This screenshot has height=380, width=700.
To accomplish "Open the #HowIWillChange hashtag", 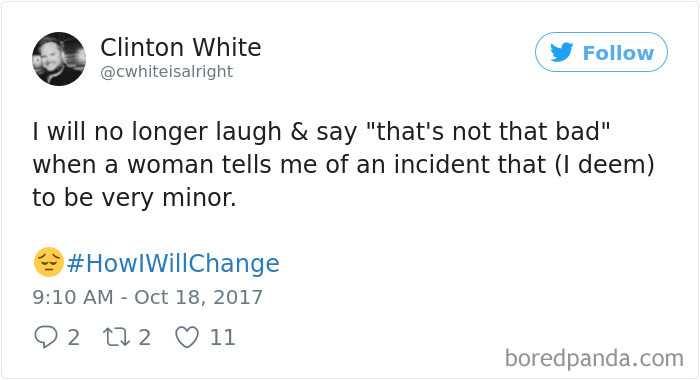I will pyautogui.click(x=173, y=263).
